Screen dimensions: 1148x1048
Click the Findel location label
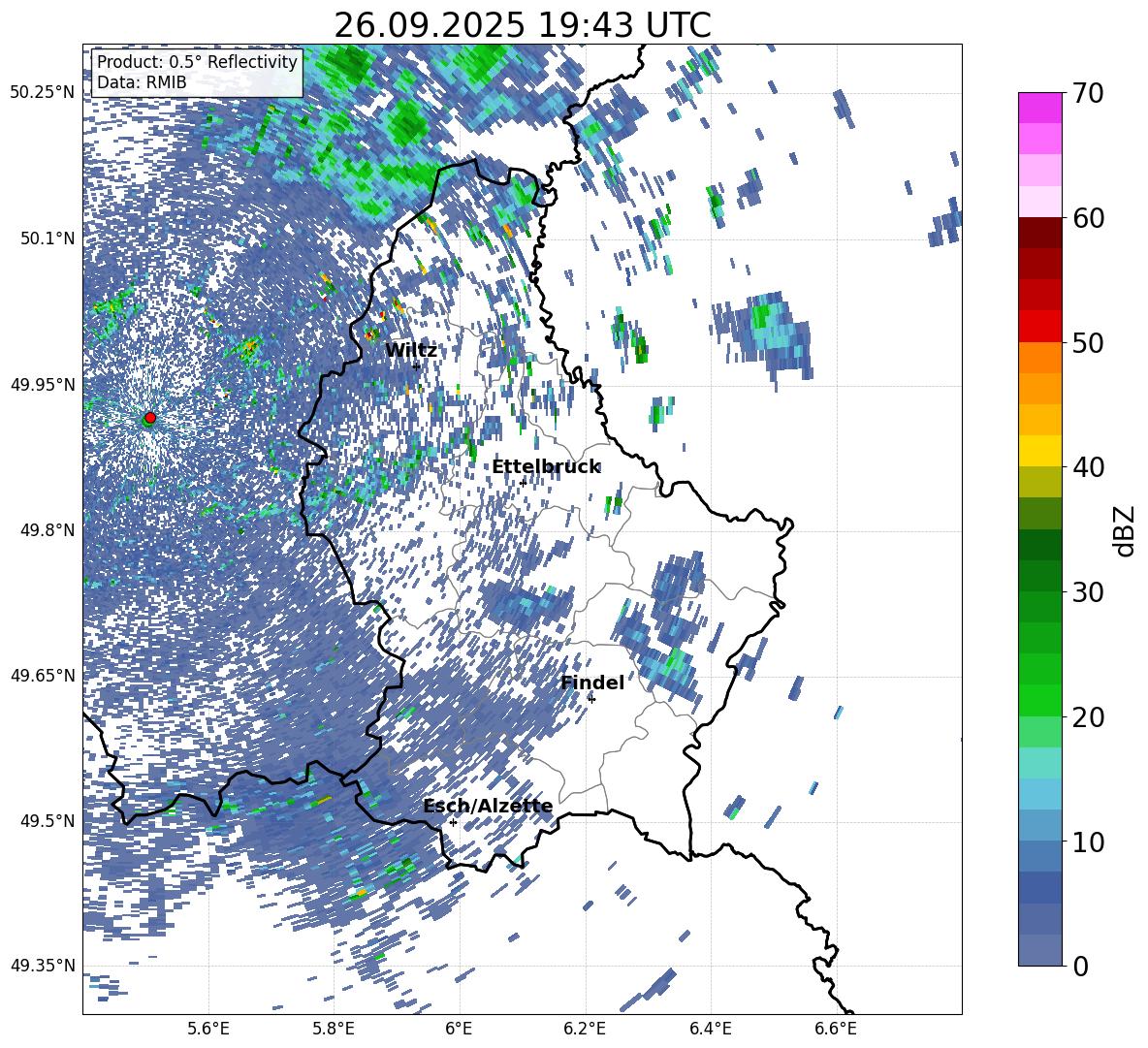[592, 683]
